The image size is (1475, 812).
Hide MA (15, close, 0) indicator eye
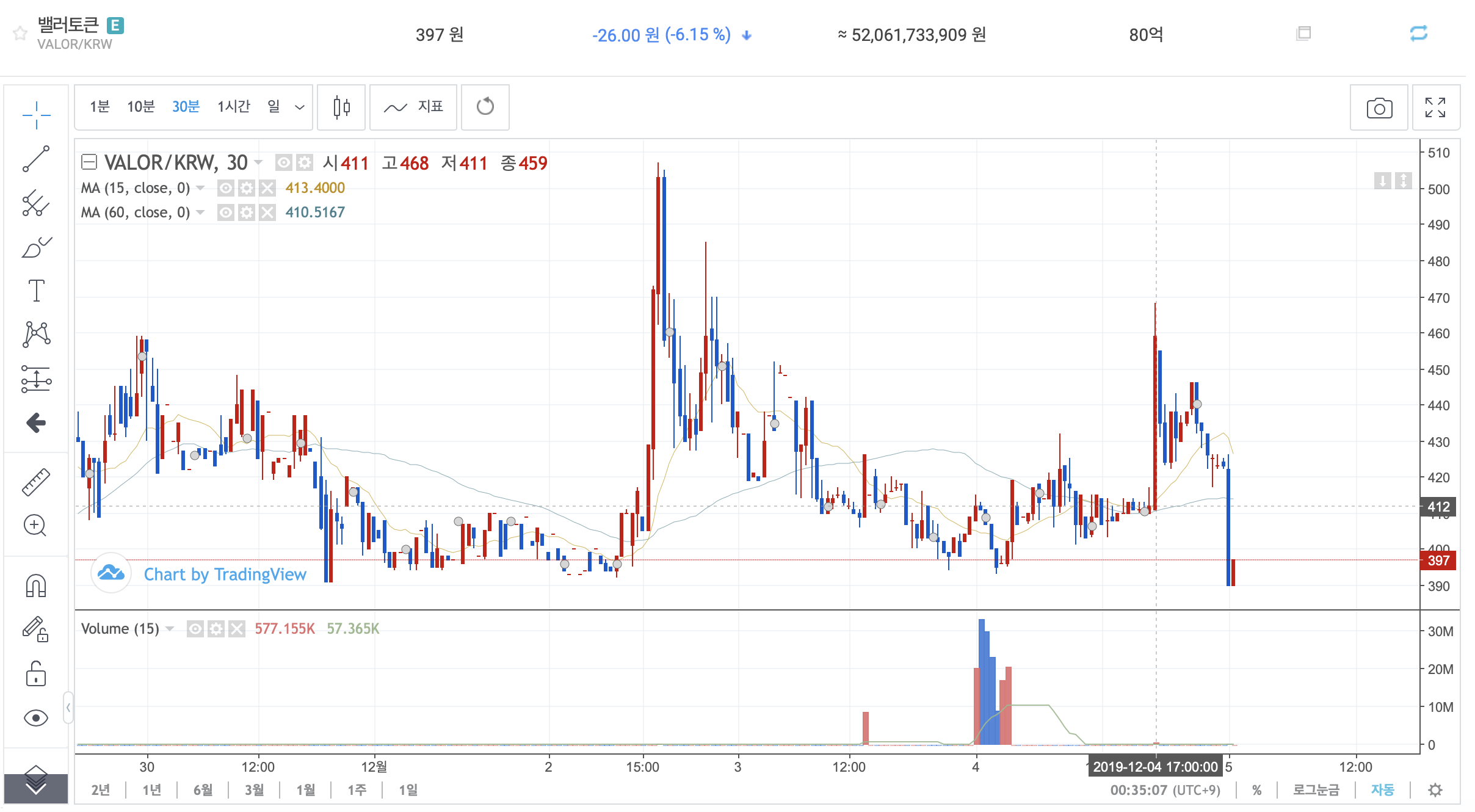[226, 188]
